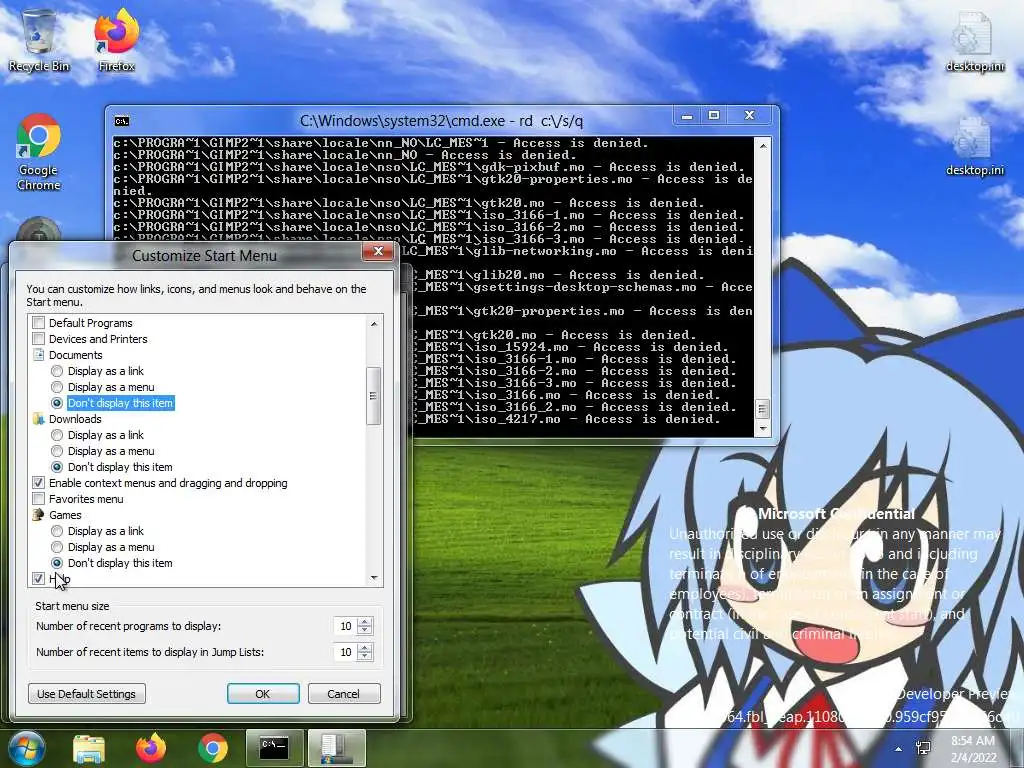Viewport: 1024px width, 768px height.
Task: Click the cmd.exe window title bar
Action: coord(441,121)
